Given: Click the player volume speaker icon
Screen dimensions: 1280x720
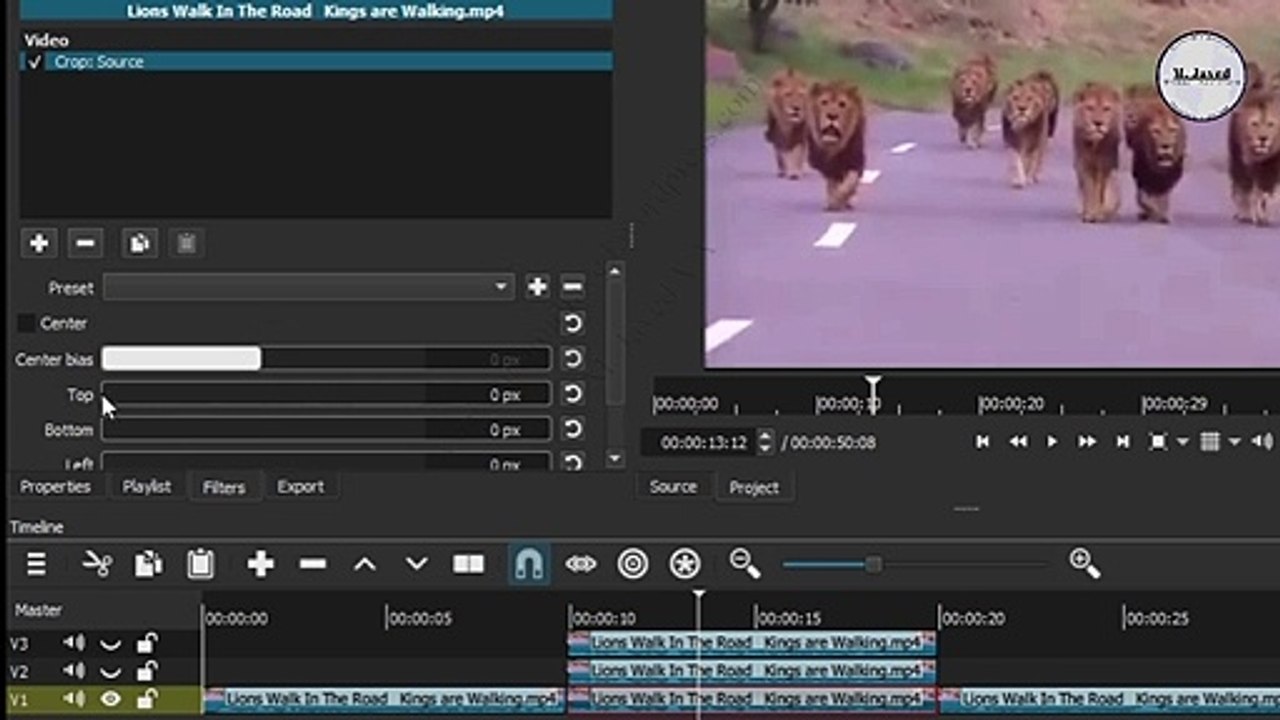Looking at the screenshot, I should pyautogui.click(x=1262, y=441).
